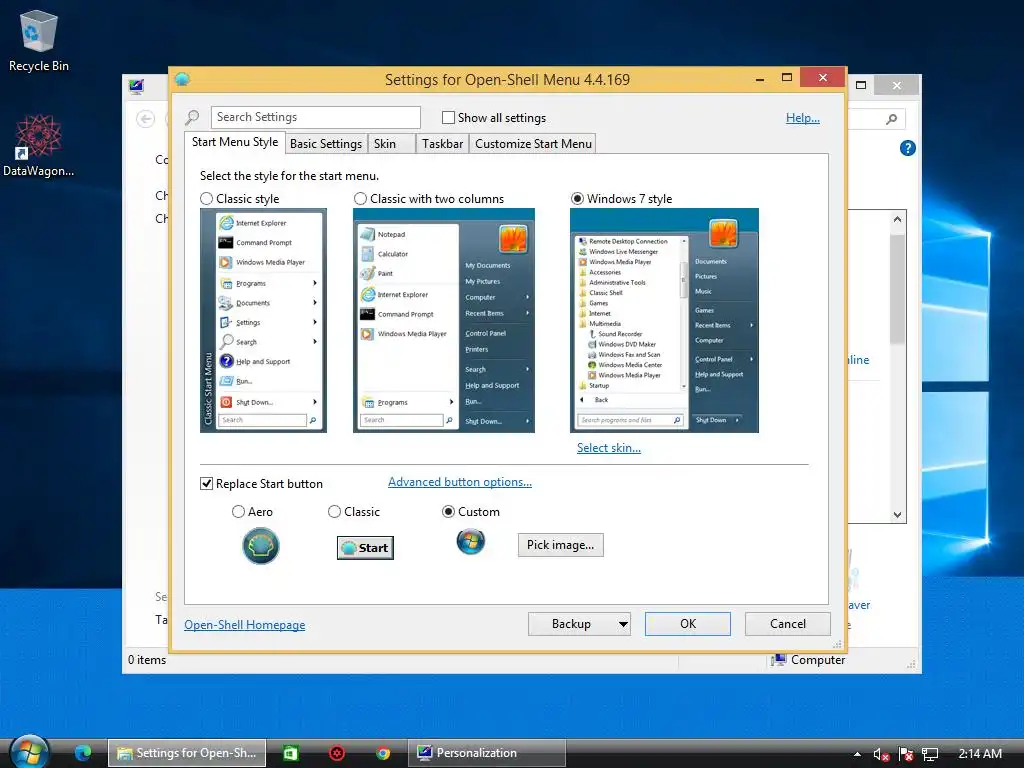Select the Windows 7 style radio button

click(x=577, y=199)
